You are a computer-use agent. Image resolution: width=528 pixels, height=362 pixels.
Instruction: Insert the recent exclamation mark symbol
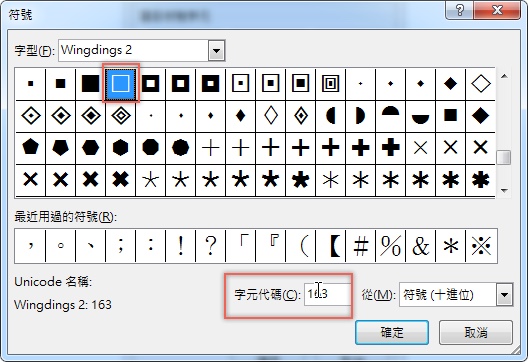click(180, 245)
